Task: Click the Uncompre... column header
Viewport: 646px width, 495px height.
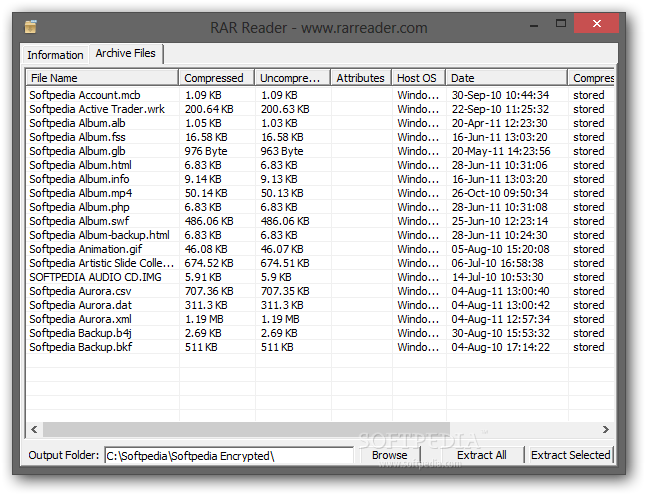Action: click(292, 78)
